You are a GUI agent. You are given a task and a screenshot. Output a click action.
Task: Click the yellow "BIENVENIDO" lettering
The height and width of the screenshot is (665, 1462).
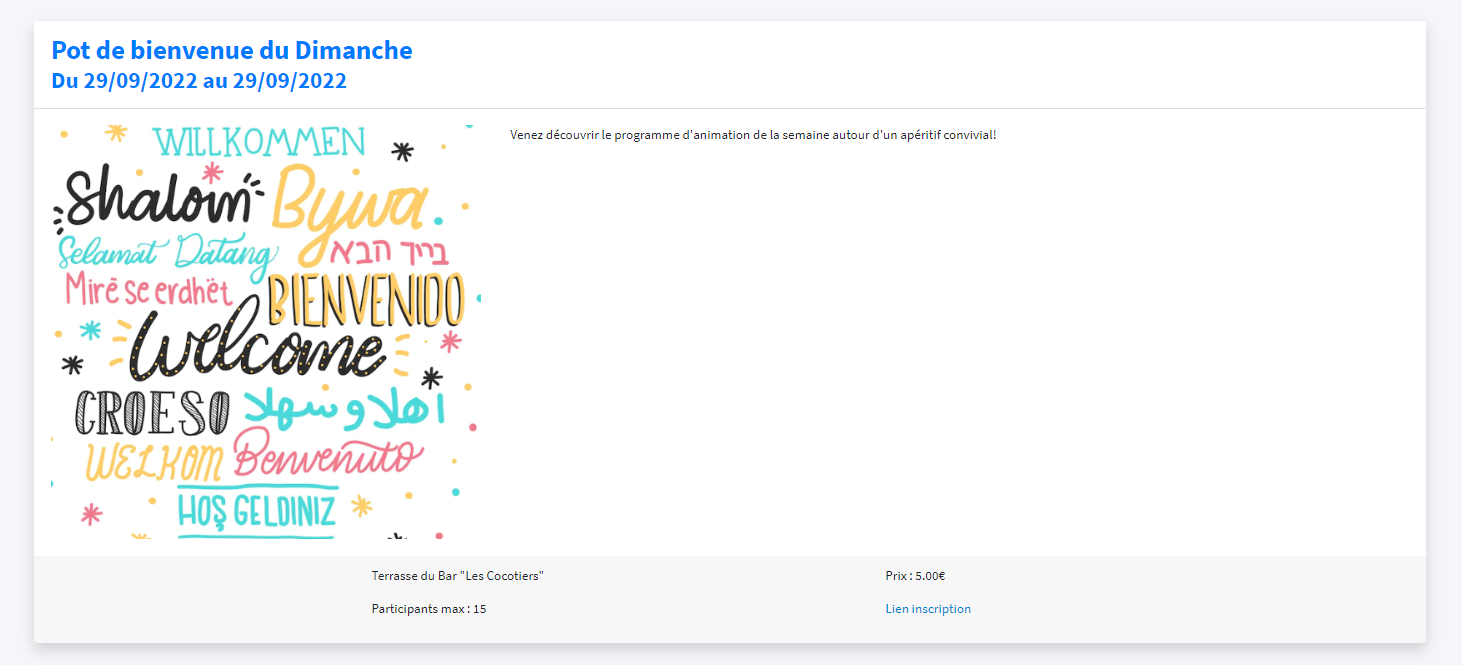366,301
